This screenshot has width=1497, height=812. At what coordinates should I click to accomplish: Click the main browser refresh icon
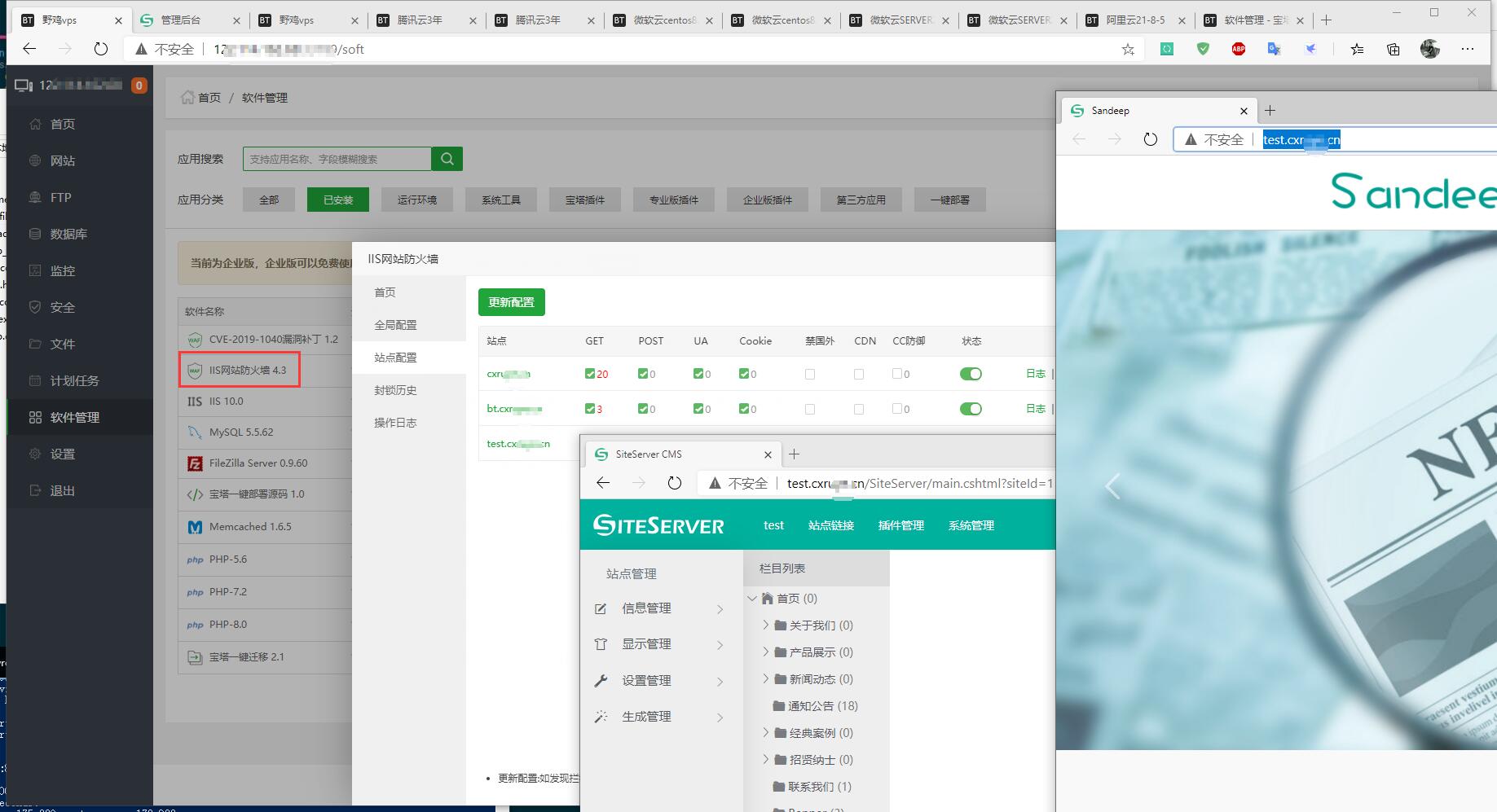point(101,49)
